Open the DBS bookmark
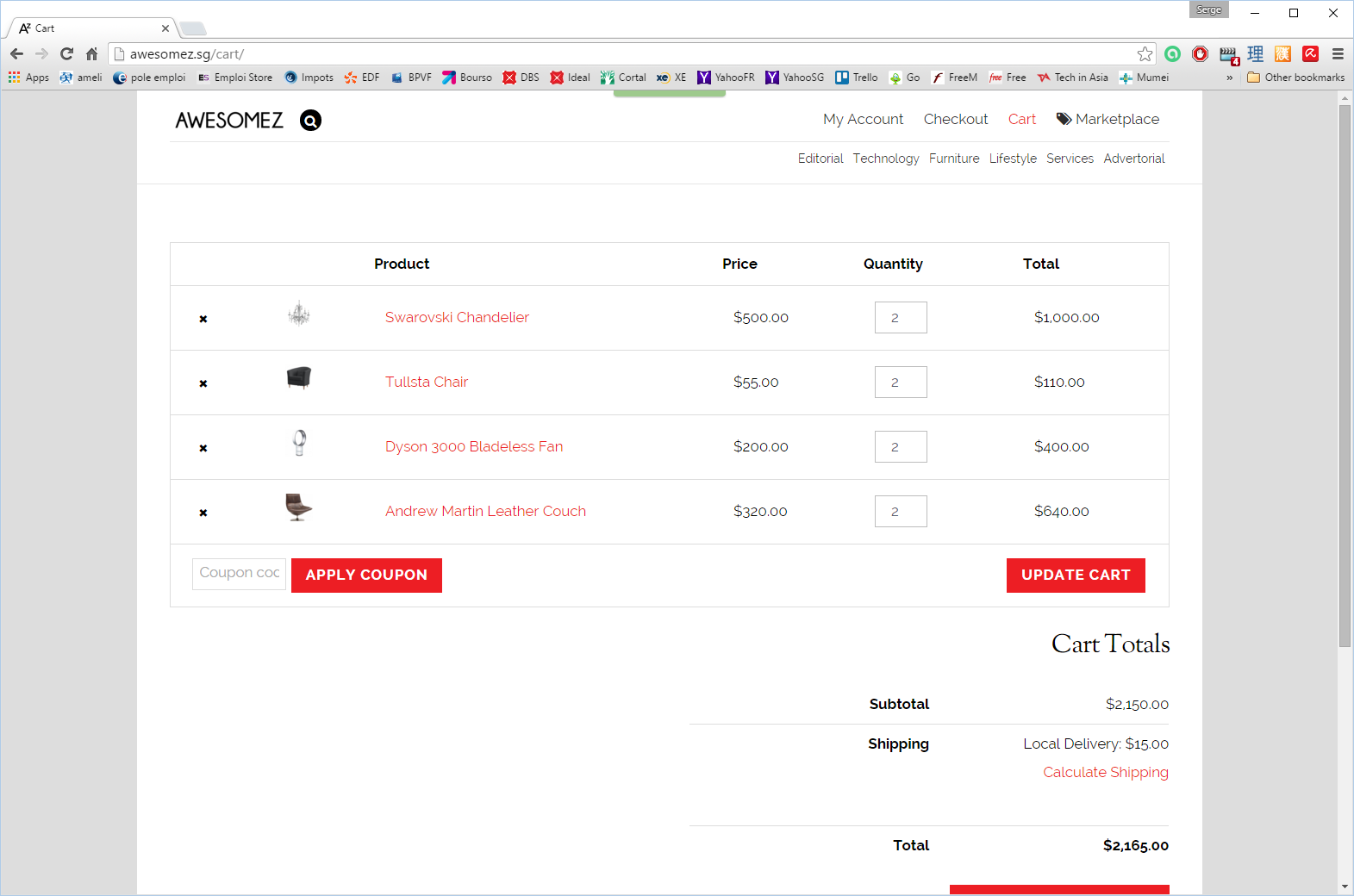This screenshot has height=896, width=1354. pyautogui.click(x=521, y=78)
